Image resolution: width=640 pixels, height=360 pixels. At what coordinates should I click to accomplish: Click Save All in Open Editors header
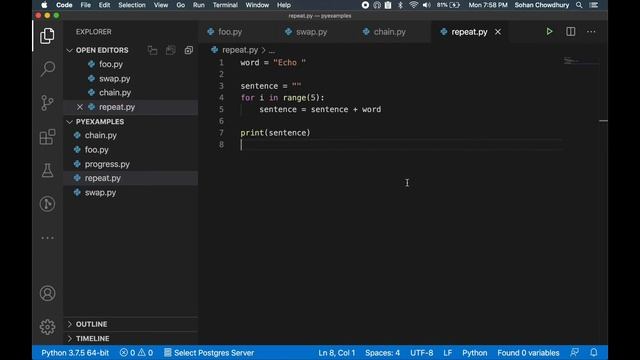coord(171,50)
